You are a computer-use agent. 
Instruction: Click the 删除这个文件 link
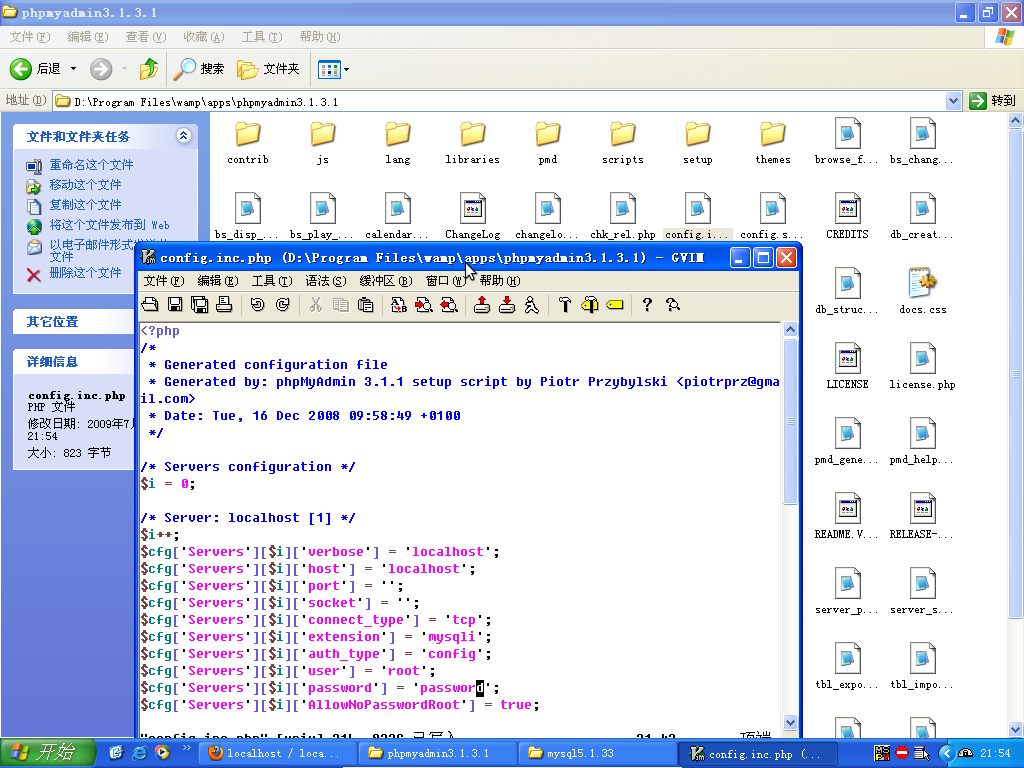click(x=86, y=273)
